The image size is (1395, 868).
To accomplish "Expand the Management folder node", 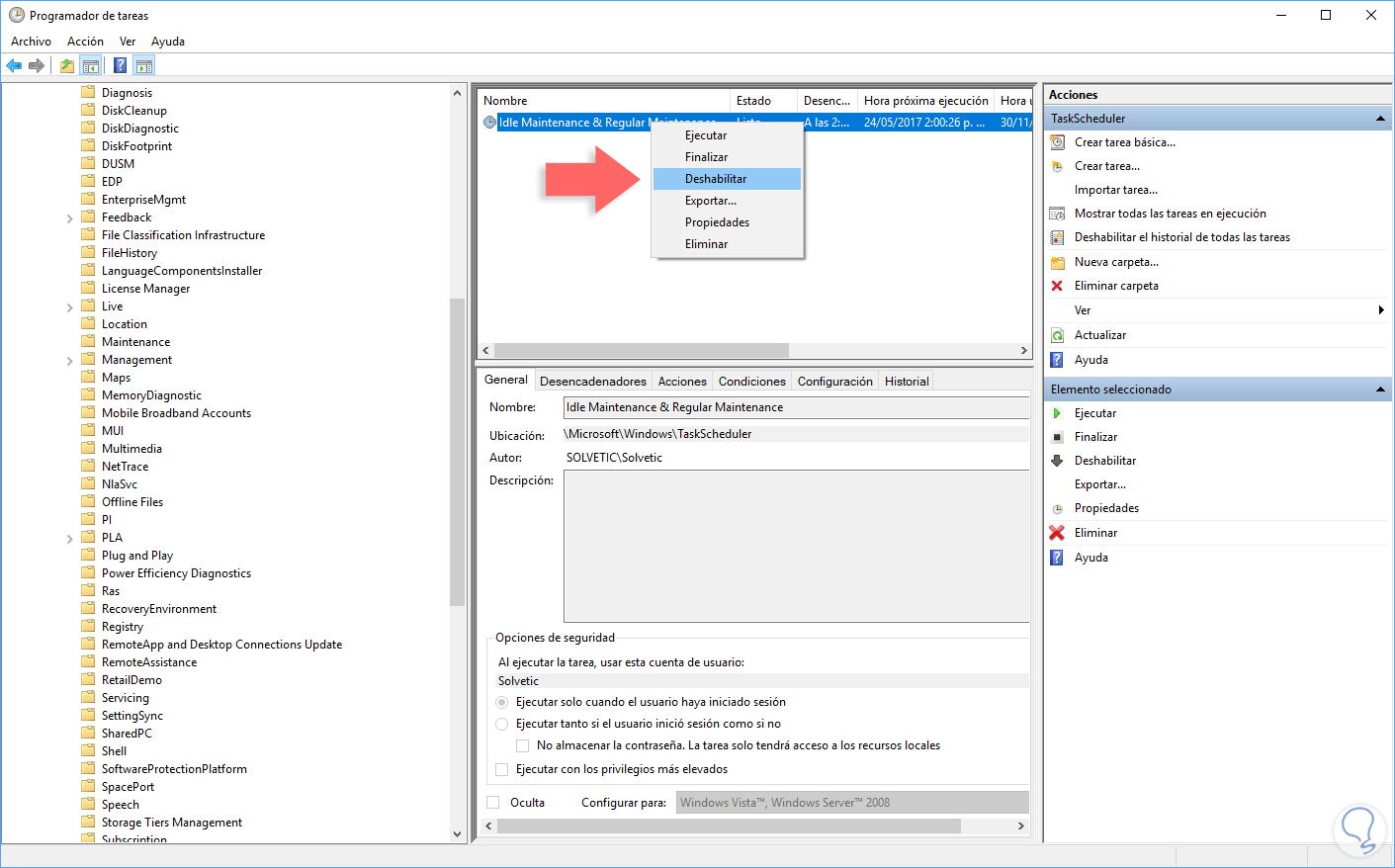I will click(70, 361).
